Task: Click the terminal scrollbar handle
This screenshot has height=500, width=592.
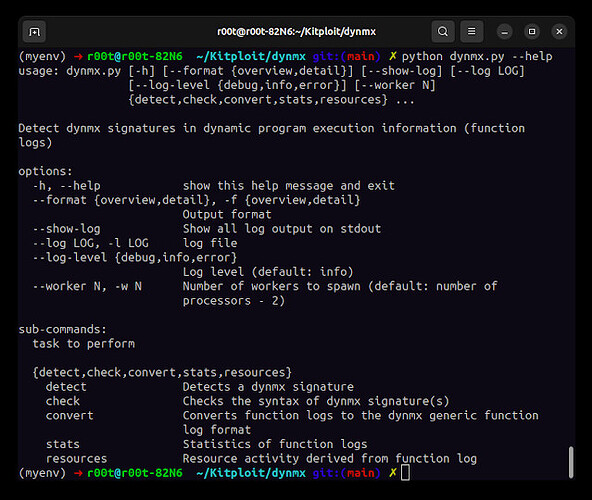Action: click(x=571, y=462)
